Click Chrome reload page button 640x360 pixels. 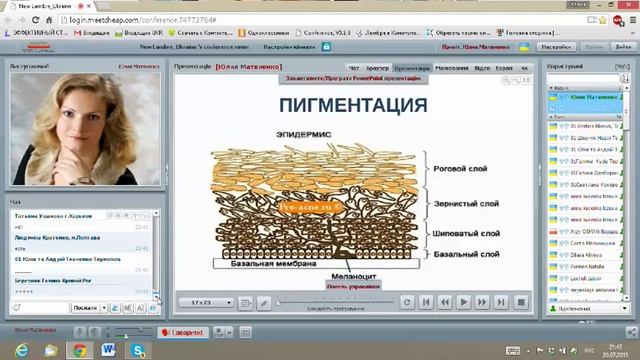tap(36, 20)
